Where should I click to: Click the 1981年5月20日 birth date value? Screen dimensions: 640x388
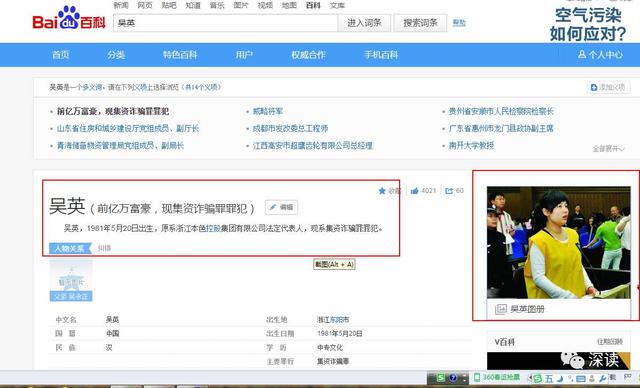(x=340, y=333)
